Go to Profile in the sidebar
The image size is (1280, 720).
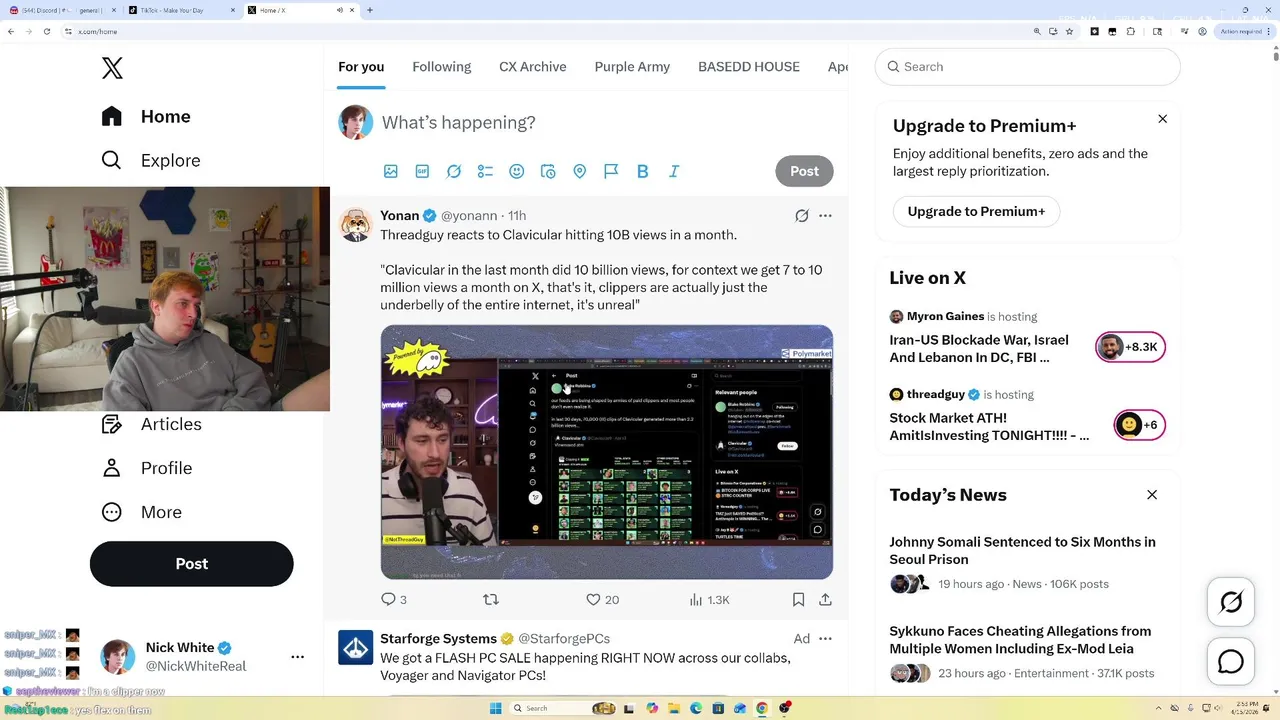[146, 468]
